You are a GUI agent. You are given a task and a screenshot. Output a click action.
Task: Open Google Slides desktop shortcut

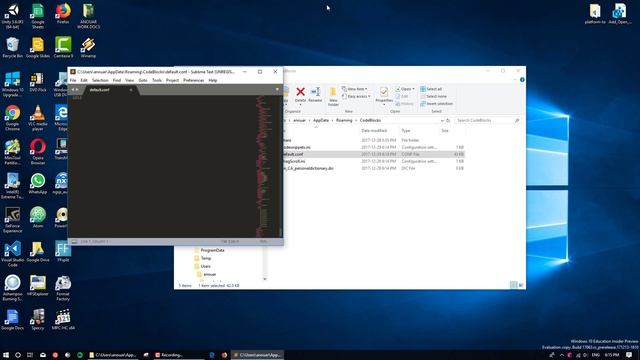pyautogui.click(x=38, y=47)
